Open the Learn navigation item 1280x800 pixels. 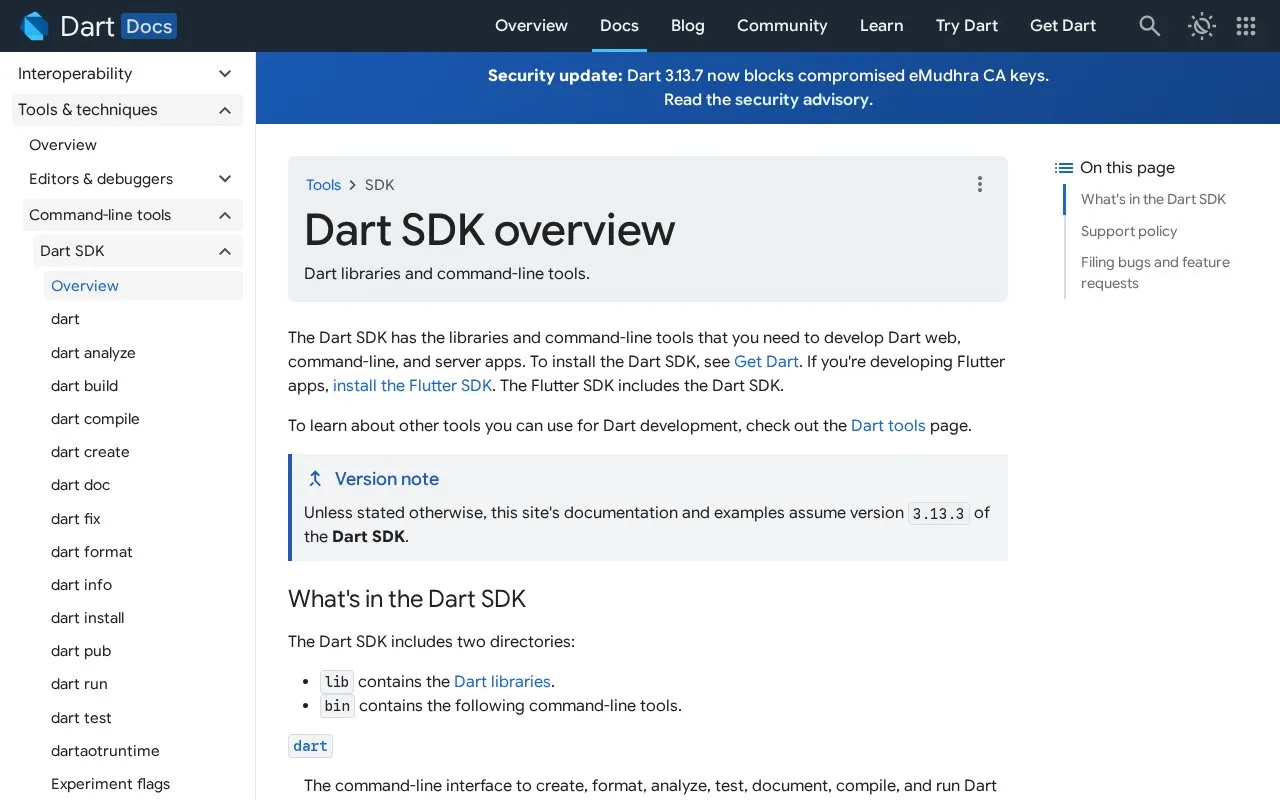pos(881,26)
